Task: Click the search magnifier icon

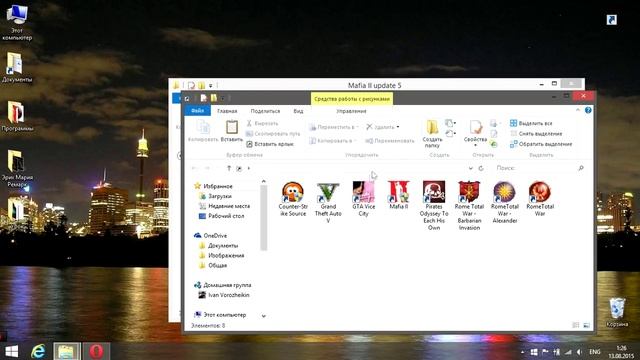Action: pyautogui.click(x=581, y=168)
